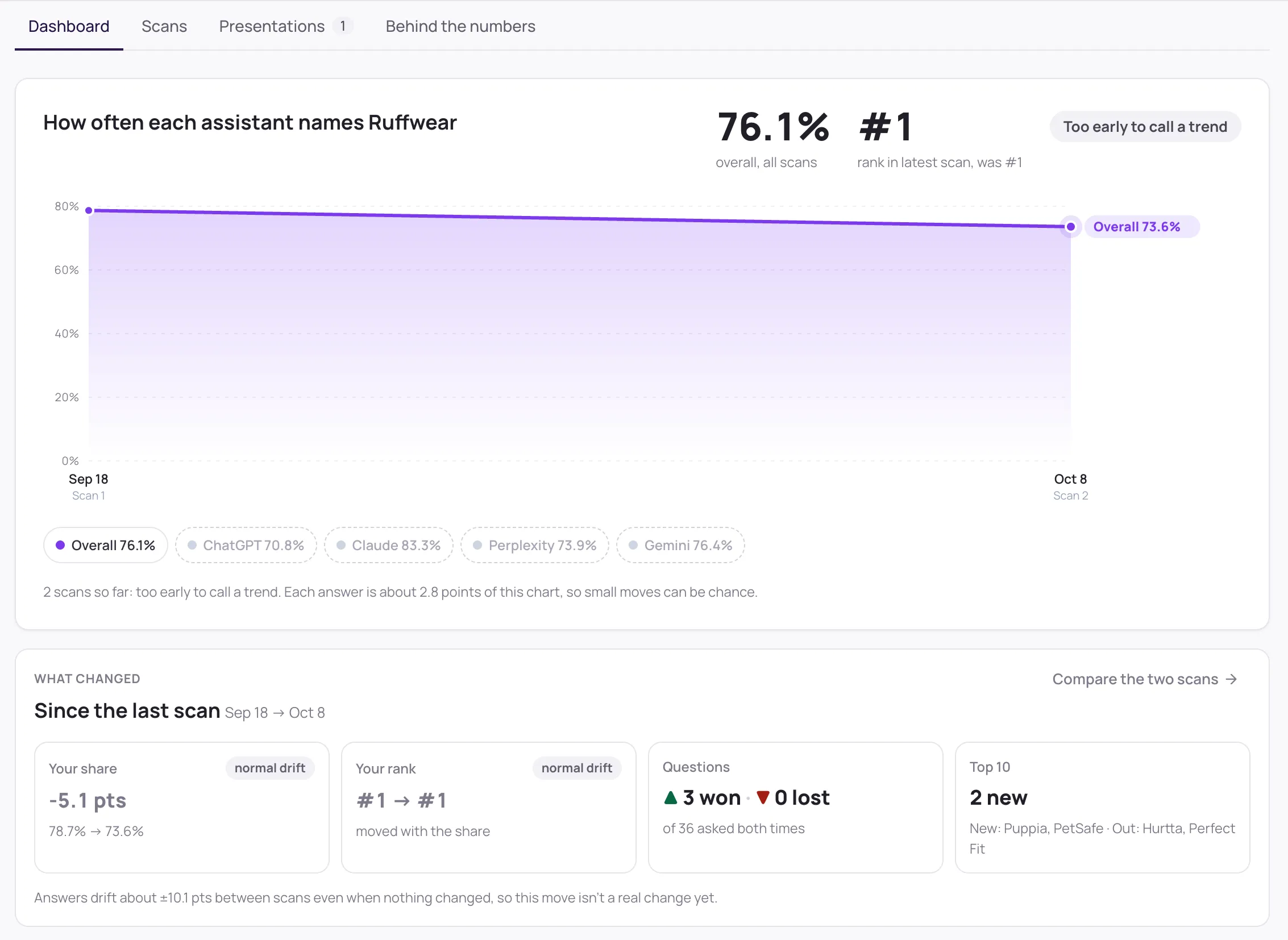Screen dimensions: 1288x940
Task: Click the Presentations count badge showing 1
Action: tap(343, 26)
